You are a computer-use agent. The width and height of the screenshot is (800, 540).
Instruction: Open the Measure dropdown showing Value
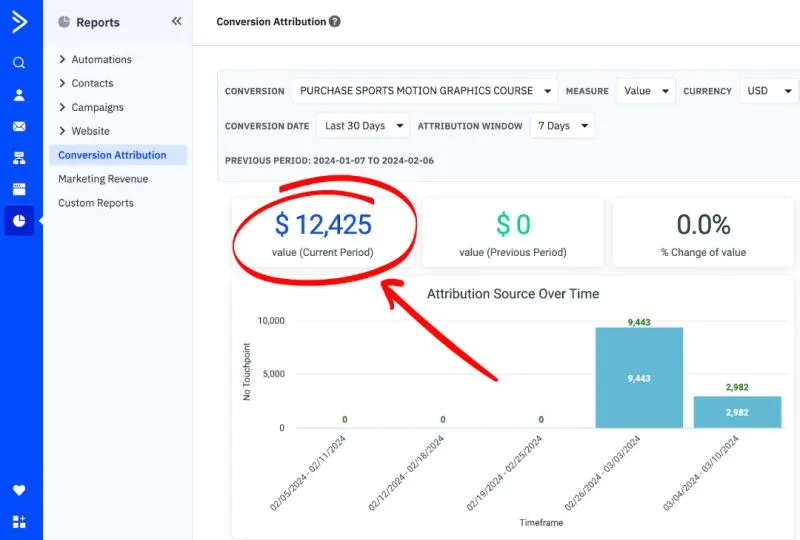pos(645,91)
